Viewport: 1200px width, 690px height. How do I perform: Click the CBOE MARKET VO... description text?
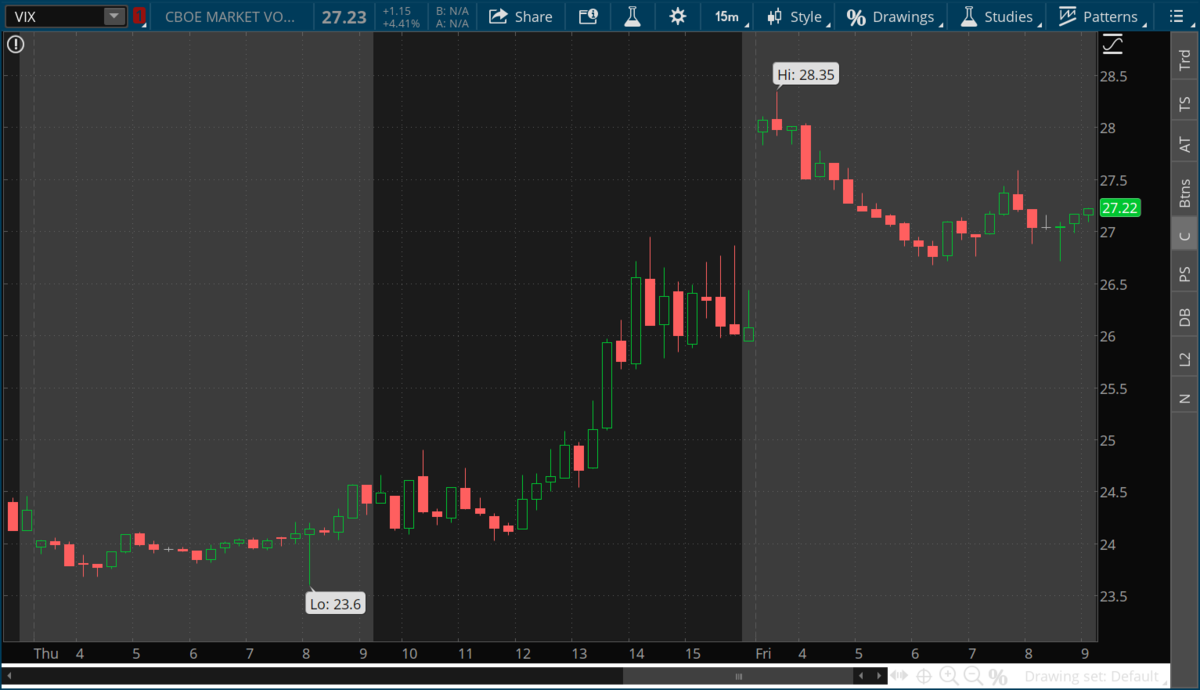point(231,16)
